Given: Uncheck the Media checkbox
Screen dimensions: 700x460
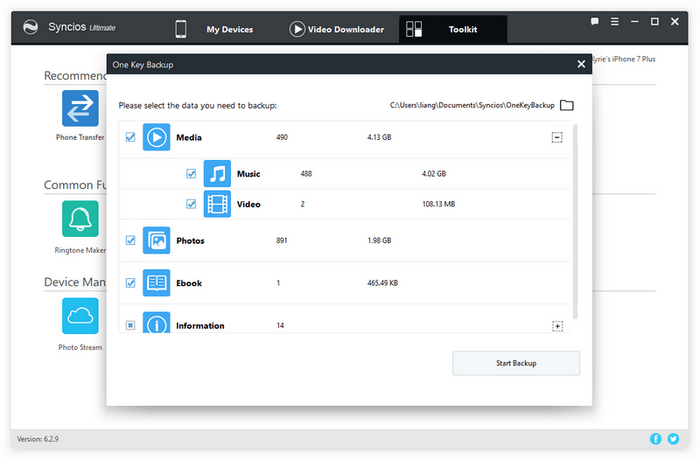Looking at the screenshot, I should (130, 137).
